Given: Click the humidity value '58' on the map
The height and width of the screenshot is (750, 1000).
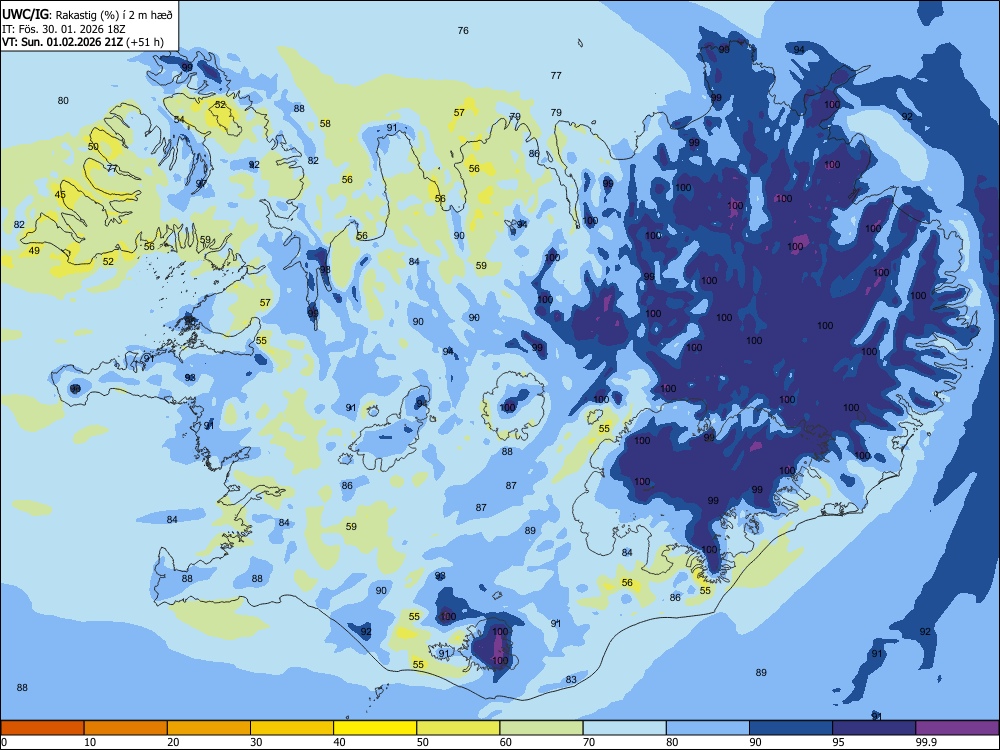Looking at the screenshot, I should [325, 124].
